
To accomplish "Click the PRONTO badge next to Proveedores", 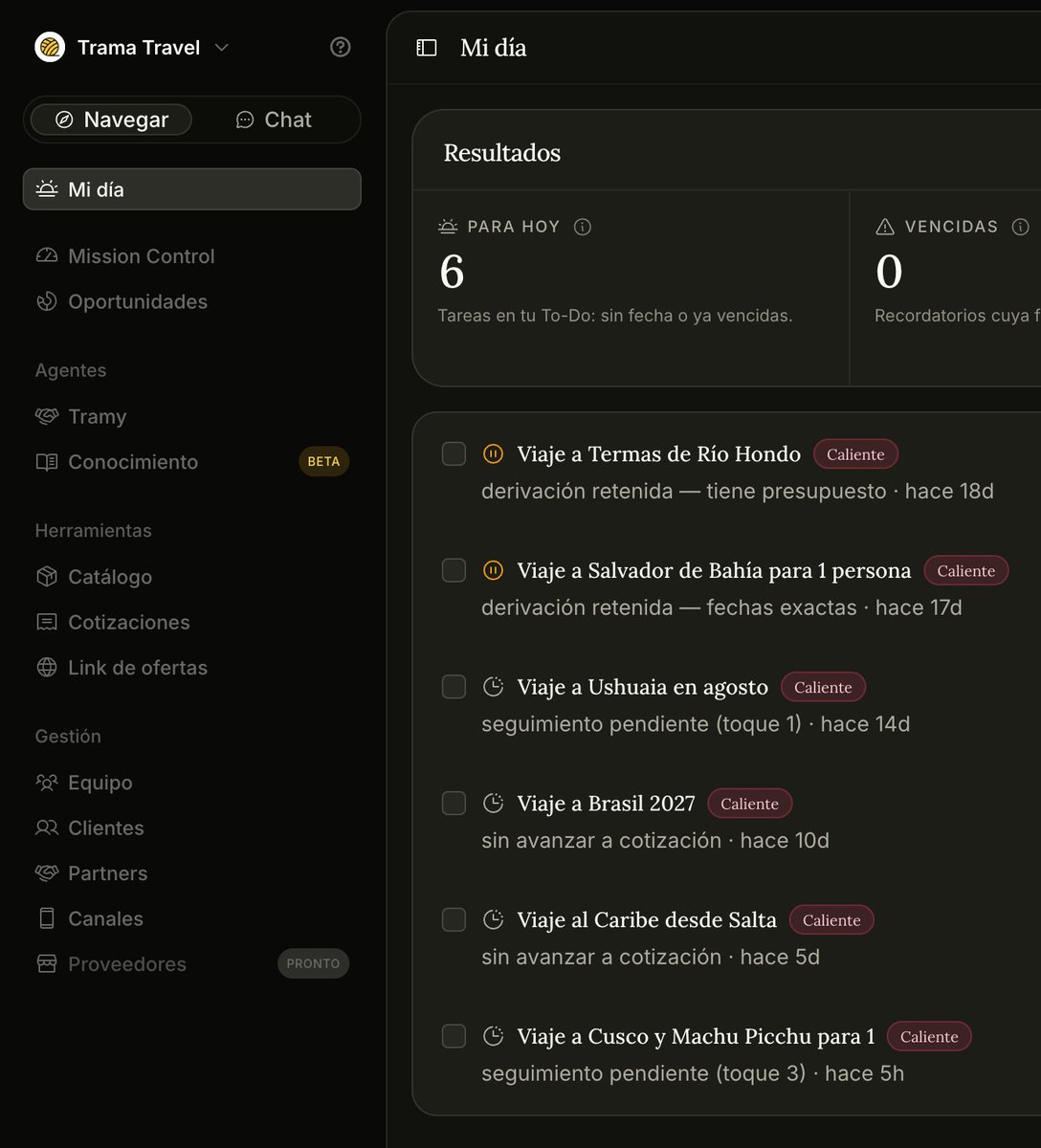I will coord(313,963).
